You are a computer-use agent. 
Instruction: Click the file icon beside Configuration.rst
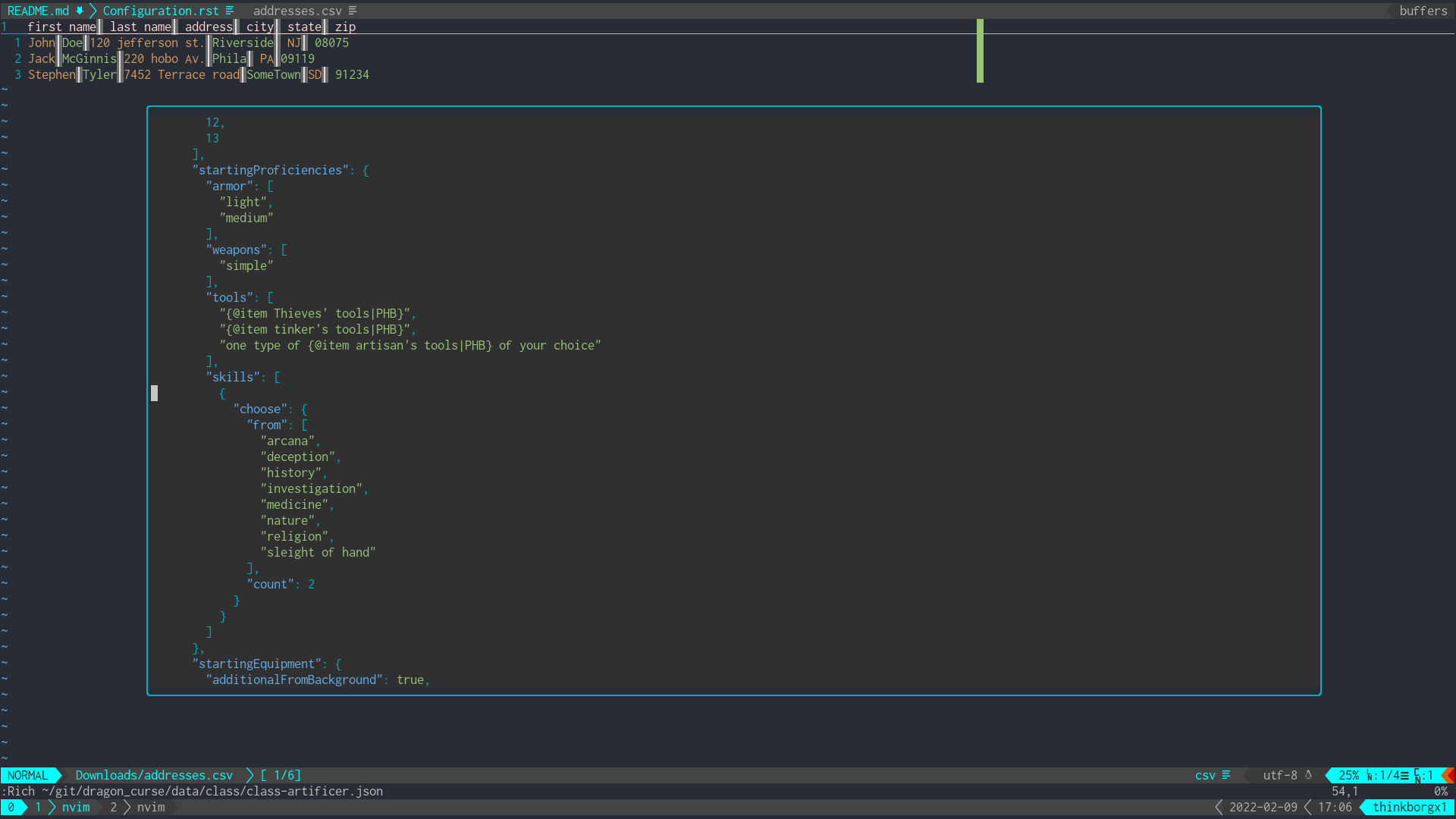coord(230,11)
